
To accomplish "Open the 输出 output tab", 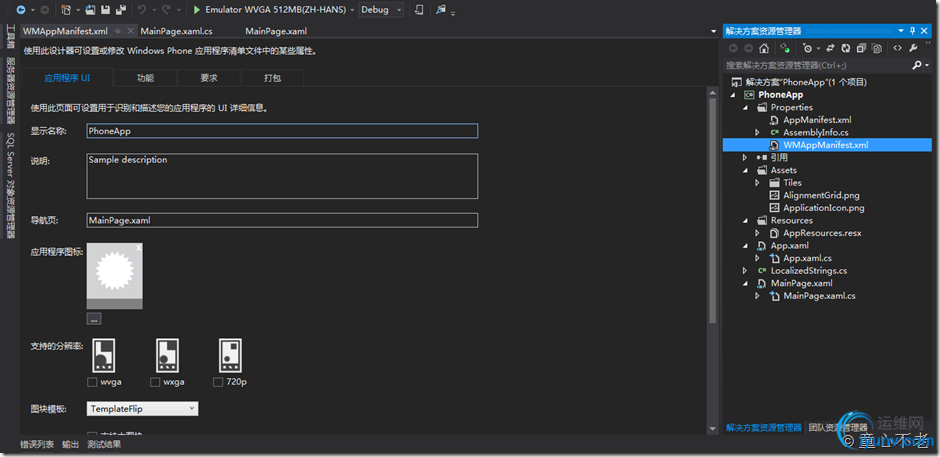I will pos(70,444).
